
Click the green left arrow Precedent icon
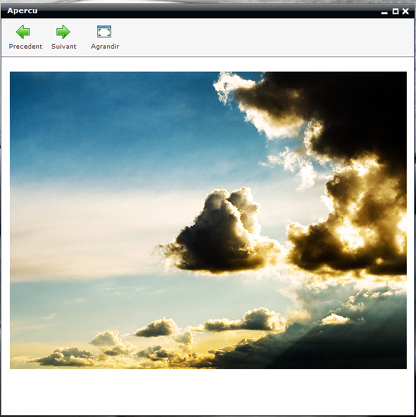tap(23, 32)
